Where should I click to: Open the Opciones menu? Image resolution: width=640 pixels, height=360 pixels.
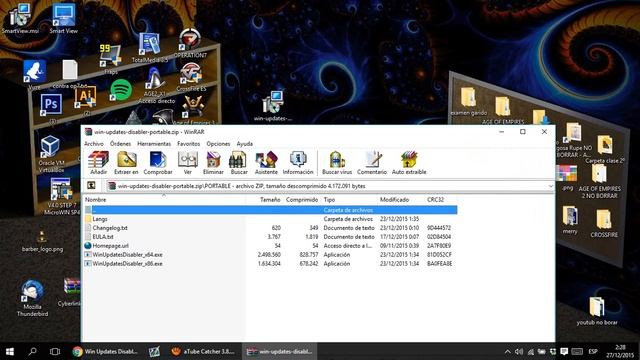point(218,144)
